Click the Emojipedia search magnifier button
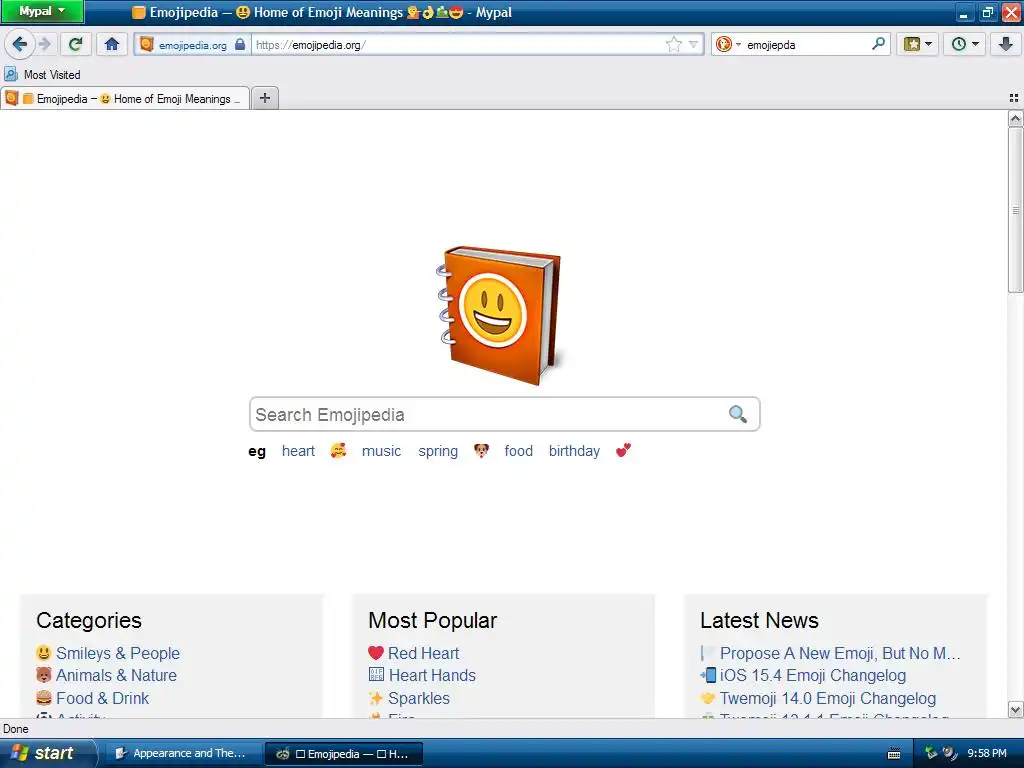The image size is (1024, 768). (738, 414)
